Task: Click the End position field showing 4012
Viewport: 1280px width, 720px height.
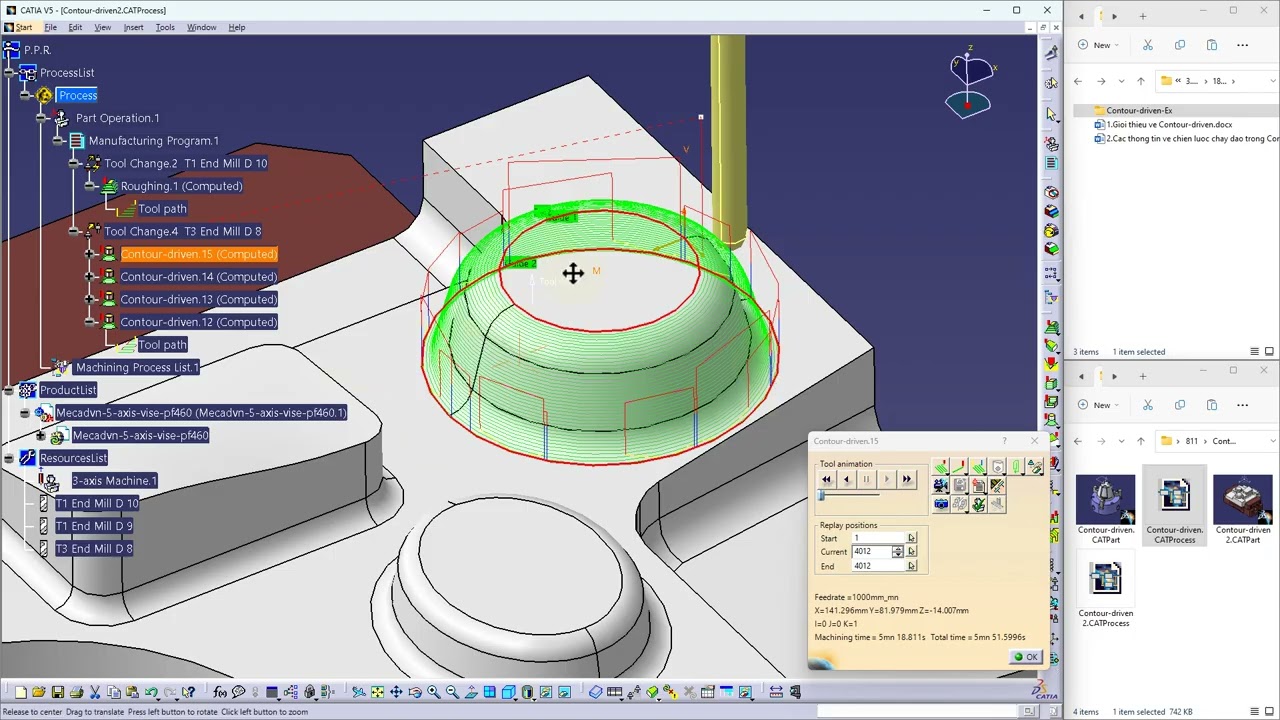Action: click(x=878, y=566)
